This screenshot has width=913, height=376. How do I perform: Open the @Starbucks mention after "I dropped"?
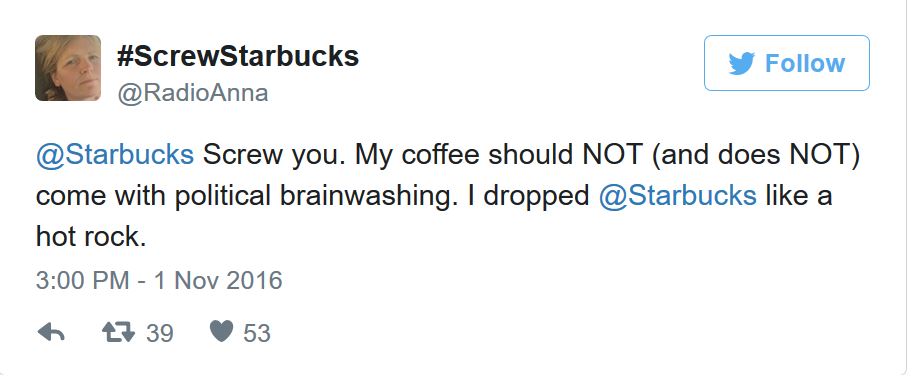tap(678, 196)
